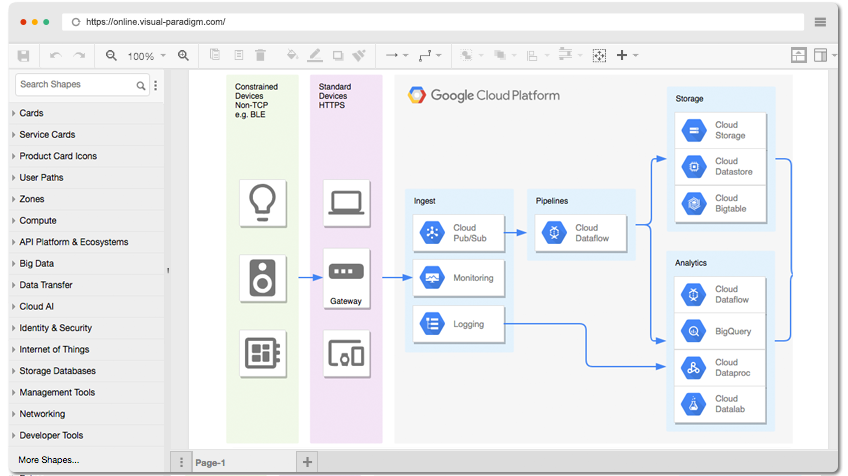The image size is (848, 476).
Task: Expand the Developer Tools category
Action: pos(87,435)
